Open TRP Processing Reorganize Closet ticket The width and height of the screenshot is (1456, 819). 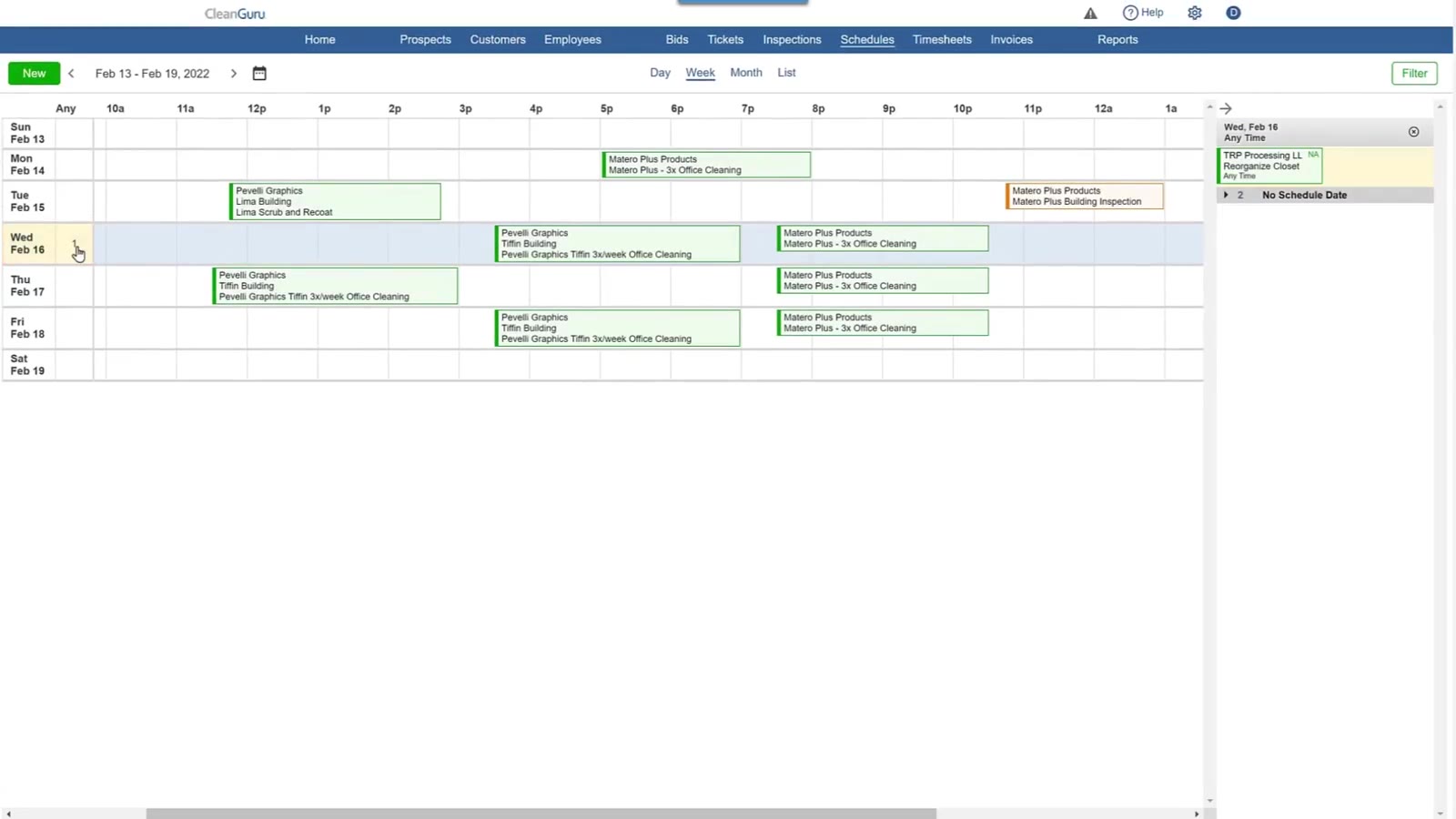[1269, 166]
